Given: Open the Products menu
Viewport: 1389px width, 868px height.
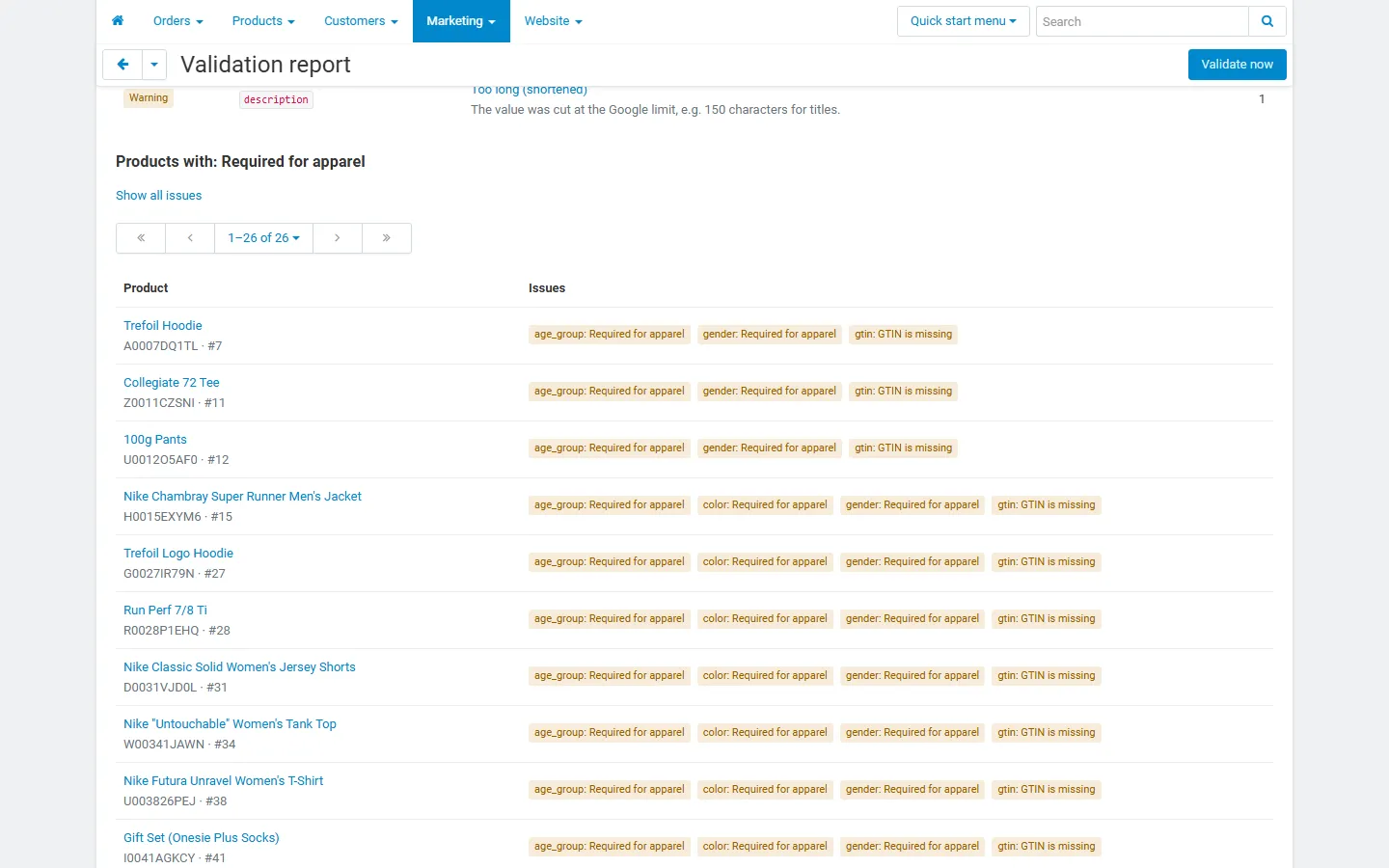Looking at the screenshot, I should click(263, 21).
